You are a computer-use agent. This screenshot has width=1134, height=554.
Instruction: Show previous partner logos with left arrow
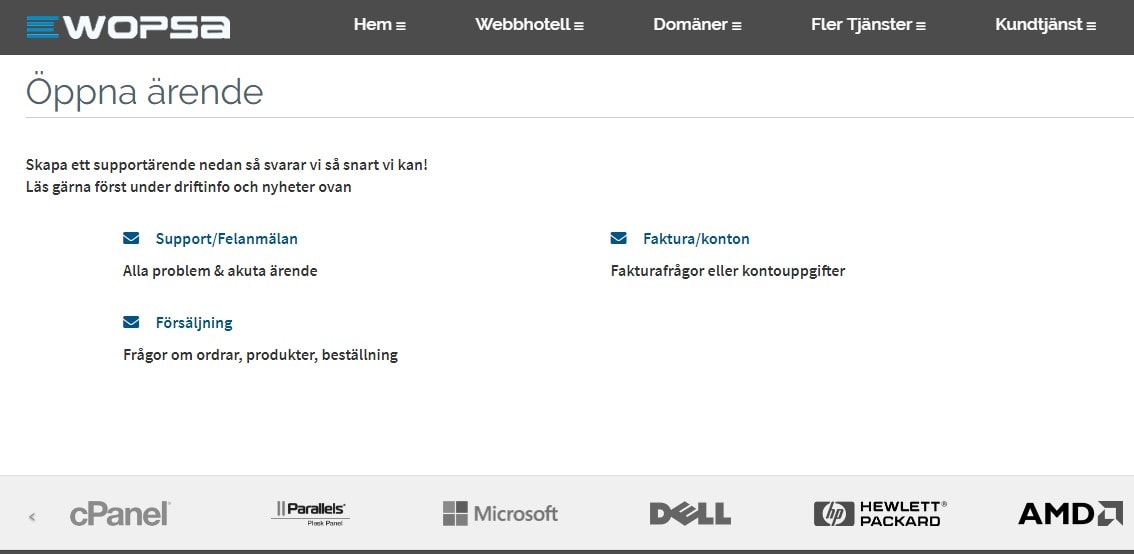point(32,516)
